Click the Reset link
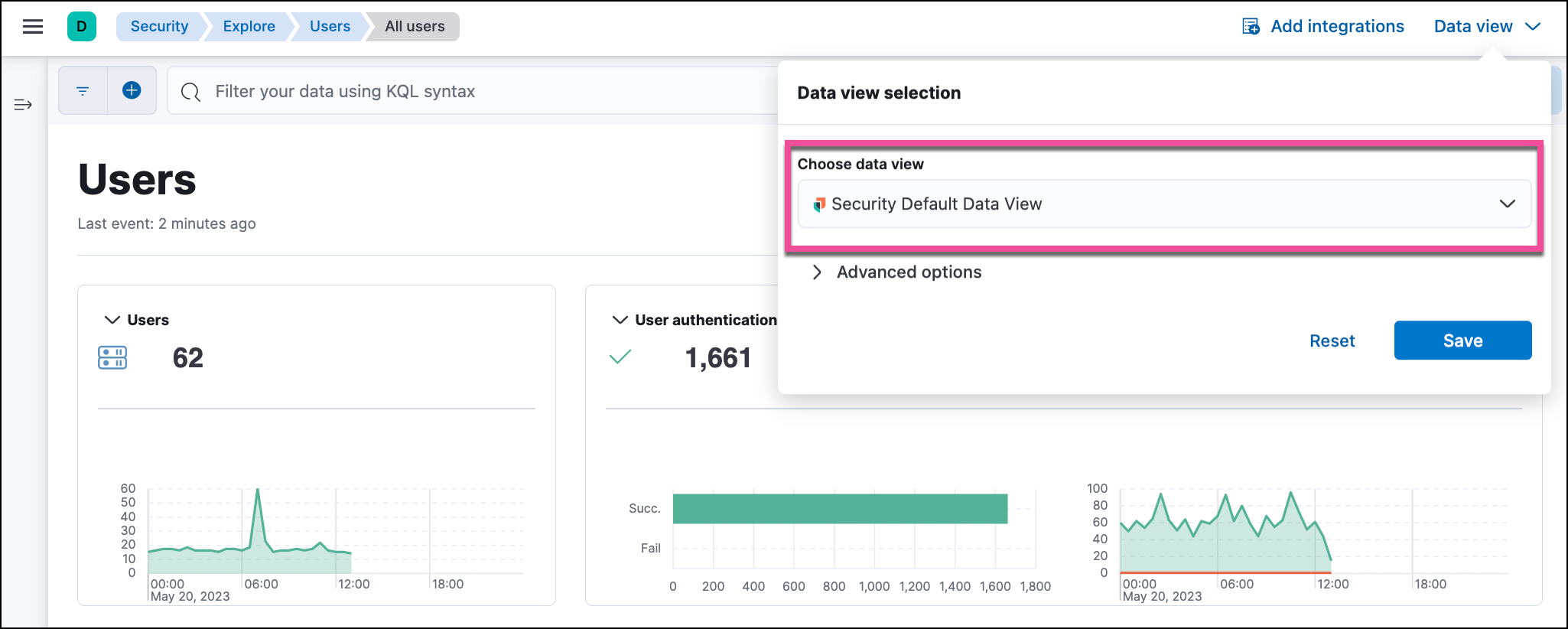1568x629 pixels. [1332, 341]
